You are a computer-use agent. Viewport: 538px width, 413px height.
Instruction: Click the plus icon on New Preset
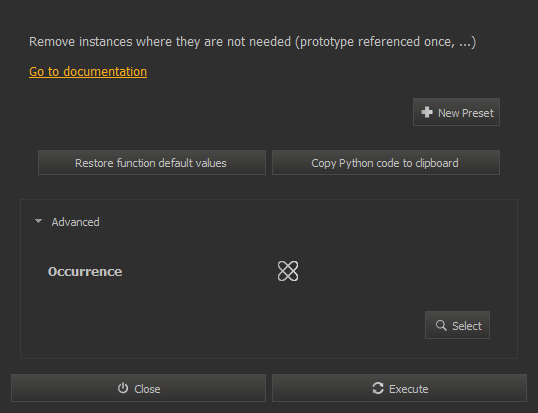tap(427, 112)
